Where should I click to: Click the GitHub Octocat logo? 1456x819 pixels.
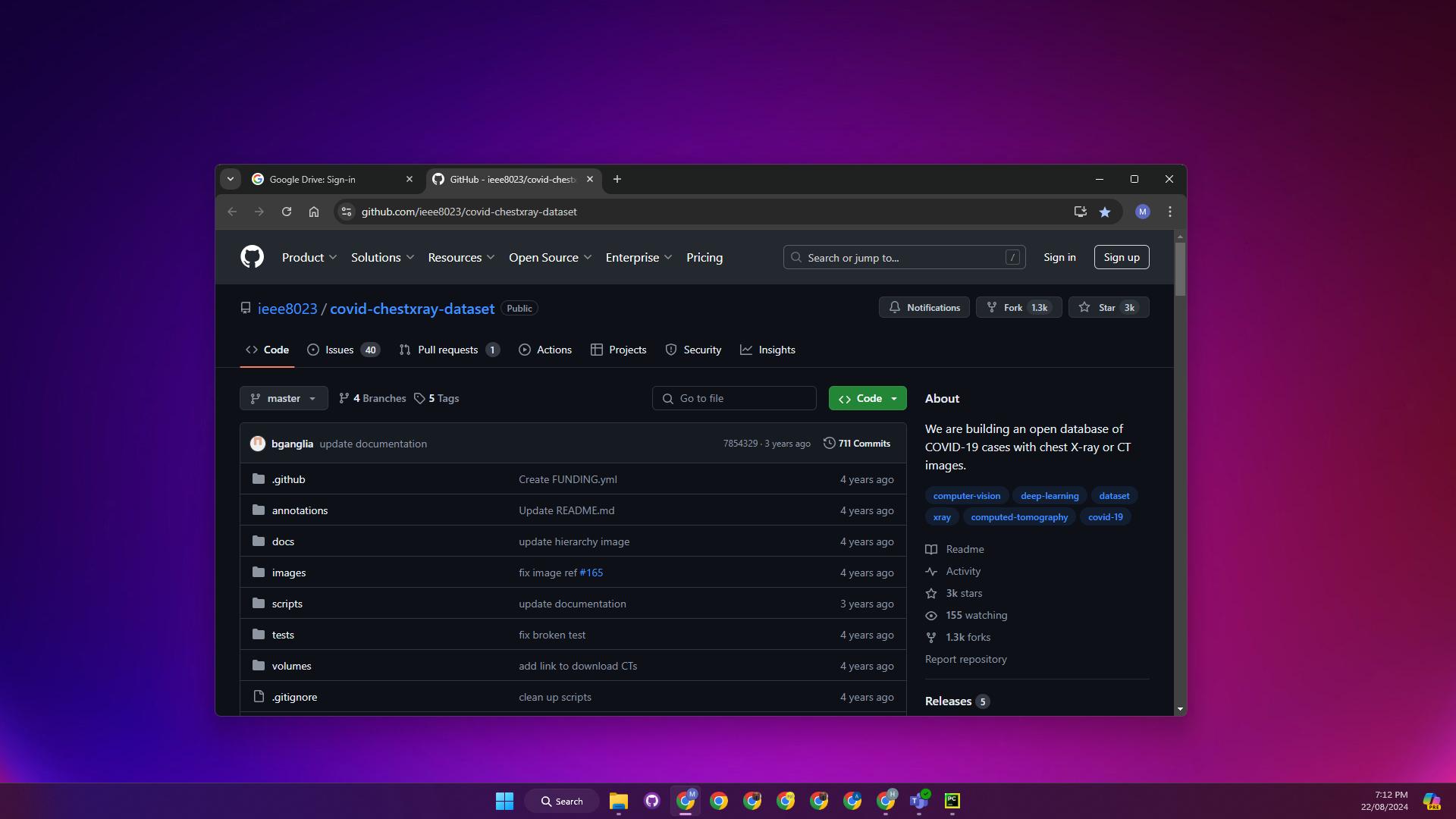tap(252, 257)
